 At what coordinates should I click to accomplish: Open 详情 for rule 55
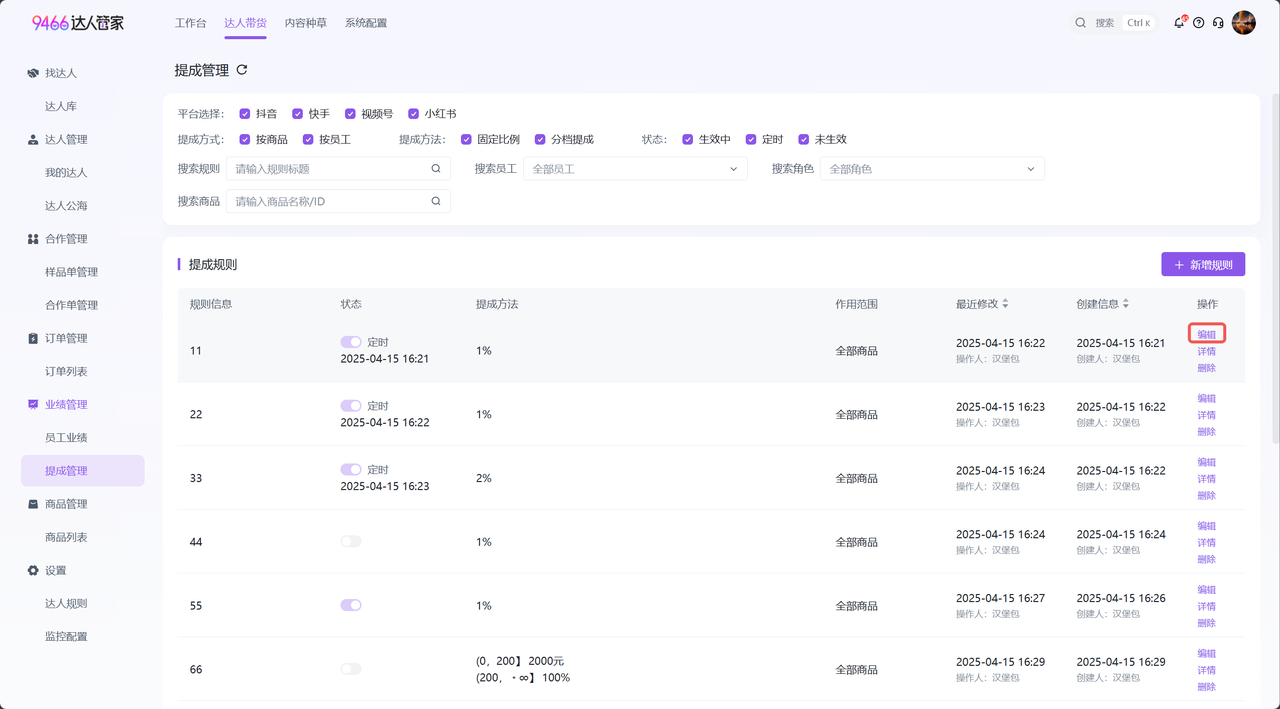point(1207,606)
